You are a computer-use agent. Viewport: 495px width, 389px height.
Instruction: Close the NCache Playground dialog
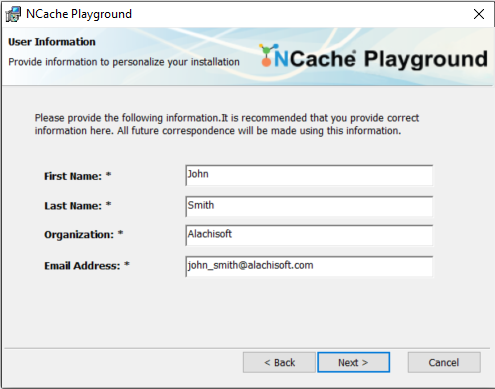coord(479,14)
